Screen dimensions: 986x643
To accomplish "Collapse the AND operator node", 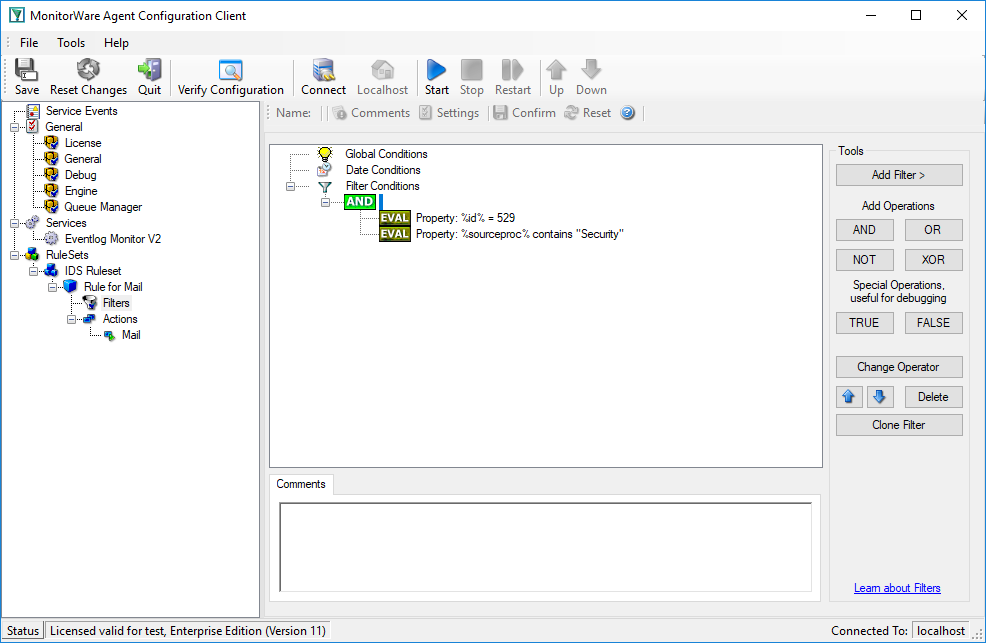I will 325,202.
